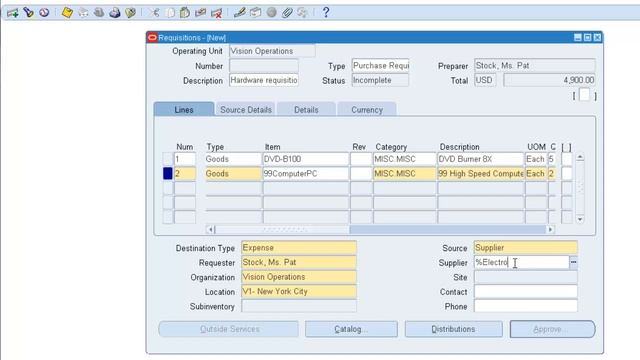640x360 pixels.
Task: Click the horizontal scrollbar left arrow
Action: (211, 229)
